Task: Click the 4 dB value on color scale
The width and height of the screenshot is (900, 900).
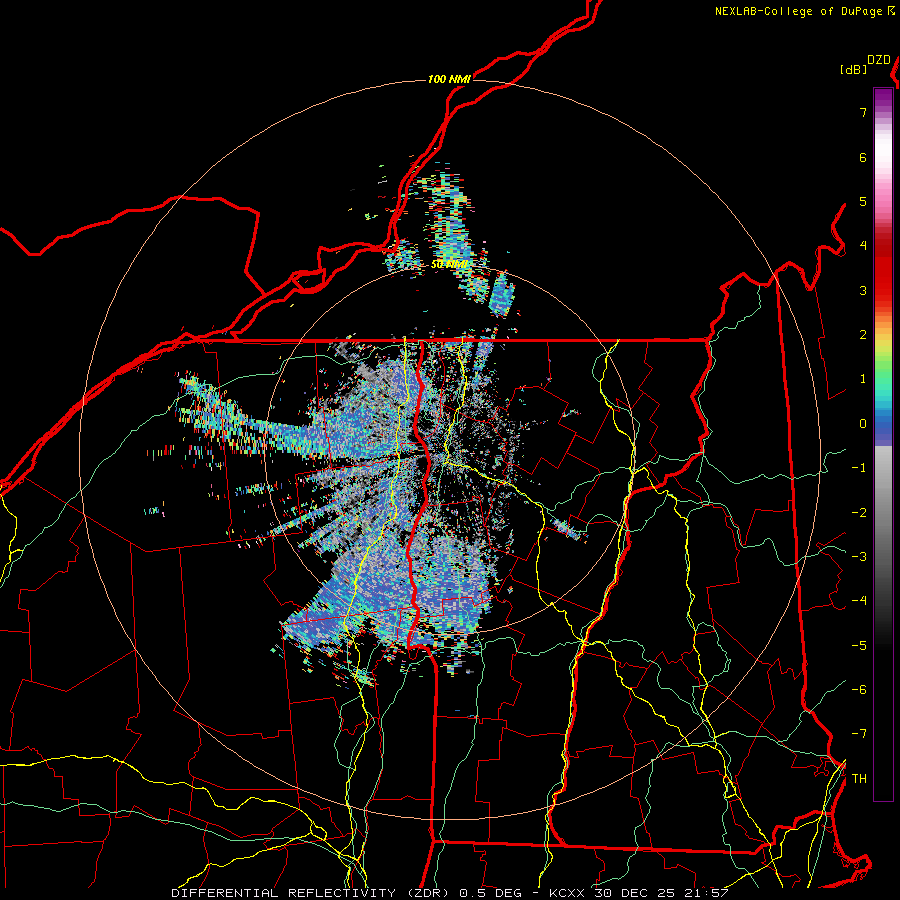Action: [x=863, y=246]
